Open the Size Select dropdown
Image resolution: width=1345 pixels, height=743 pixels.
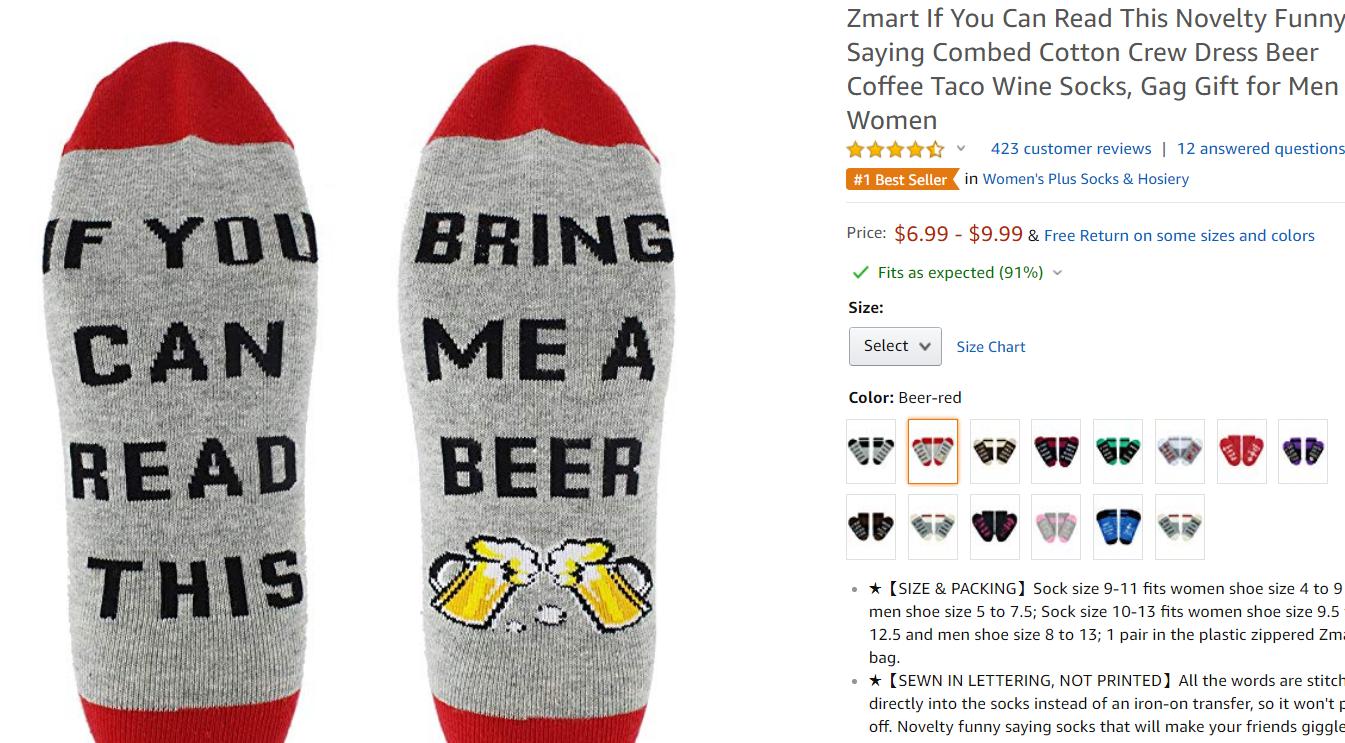[x=895, y=346]
